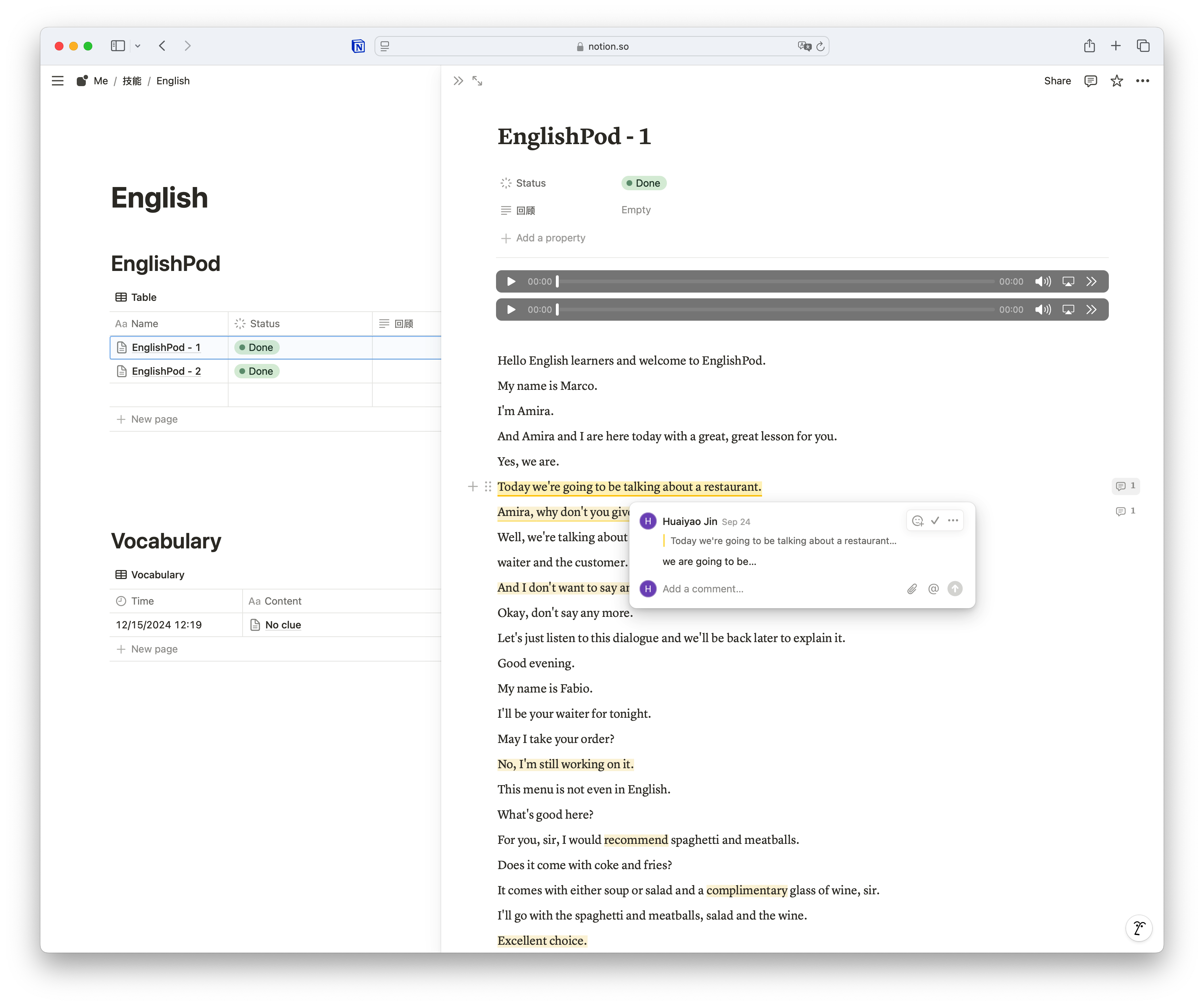The width and height of the screenshot is (1204, 1006).
Task: Go forward in browser history
Action: 187,46
